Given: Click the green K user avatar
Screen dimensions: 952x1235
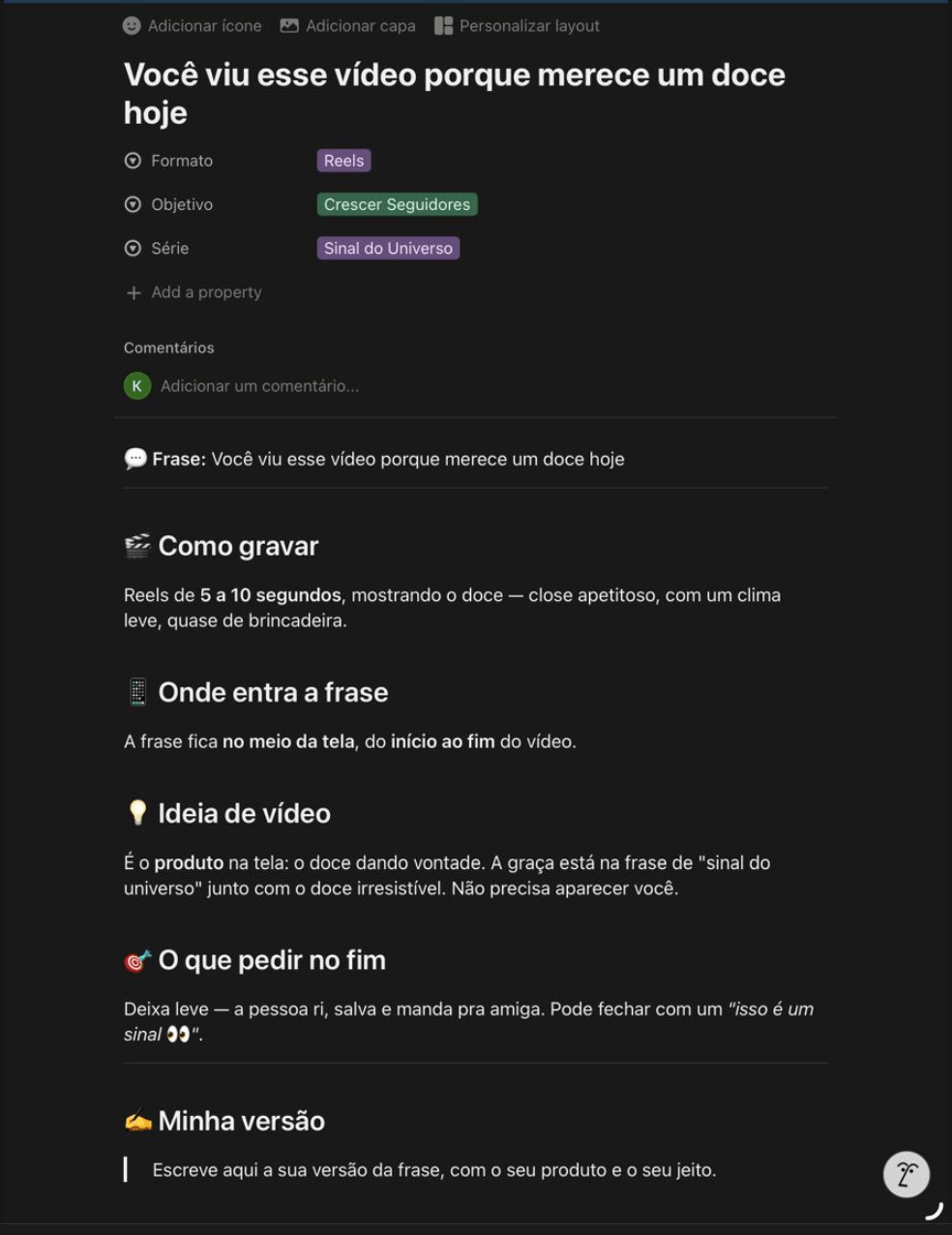Looking at the screenshot, I should pos(136,385).
